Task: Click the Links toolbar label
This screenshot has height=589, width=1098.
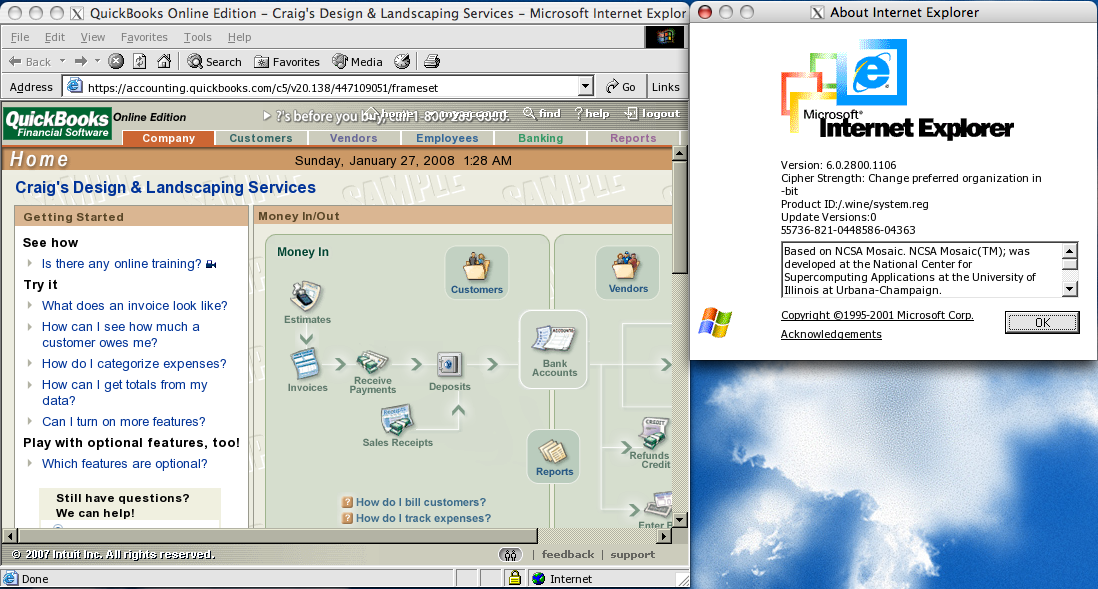Action: tap(665, 87)
